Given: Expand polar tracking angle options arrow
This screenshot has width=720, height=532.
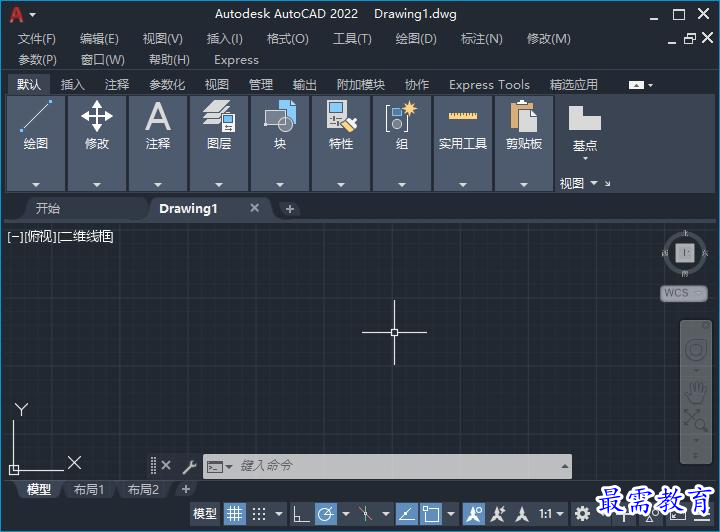Looking at the screenshot, I should click(x=346, y=514).
